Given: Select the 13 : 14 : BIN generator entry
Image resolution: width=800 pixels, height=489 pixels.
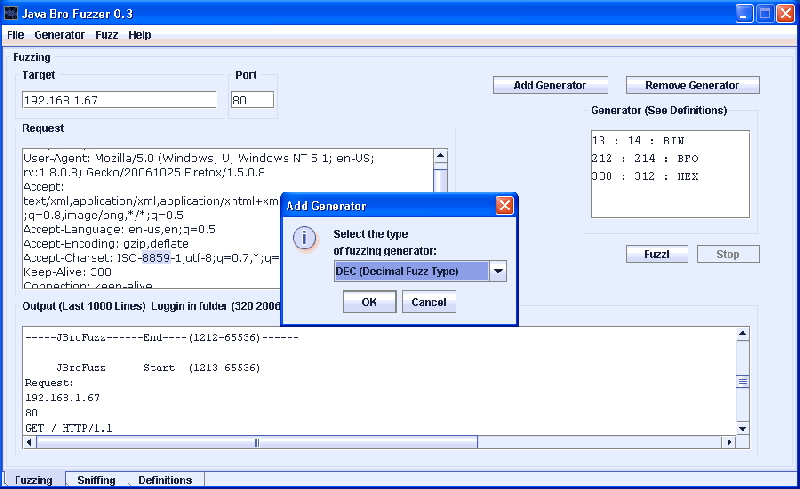Looking at the screenshot, I should pyautogui.click(x=638, y=140).
